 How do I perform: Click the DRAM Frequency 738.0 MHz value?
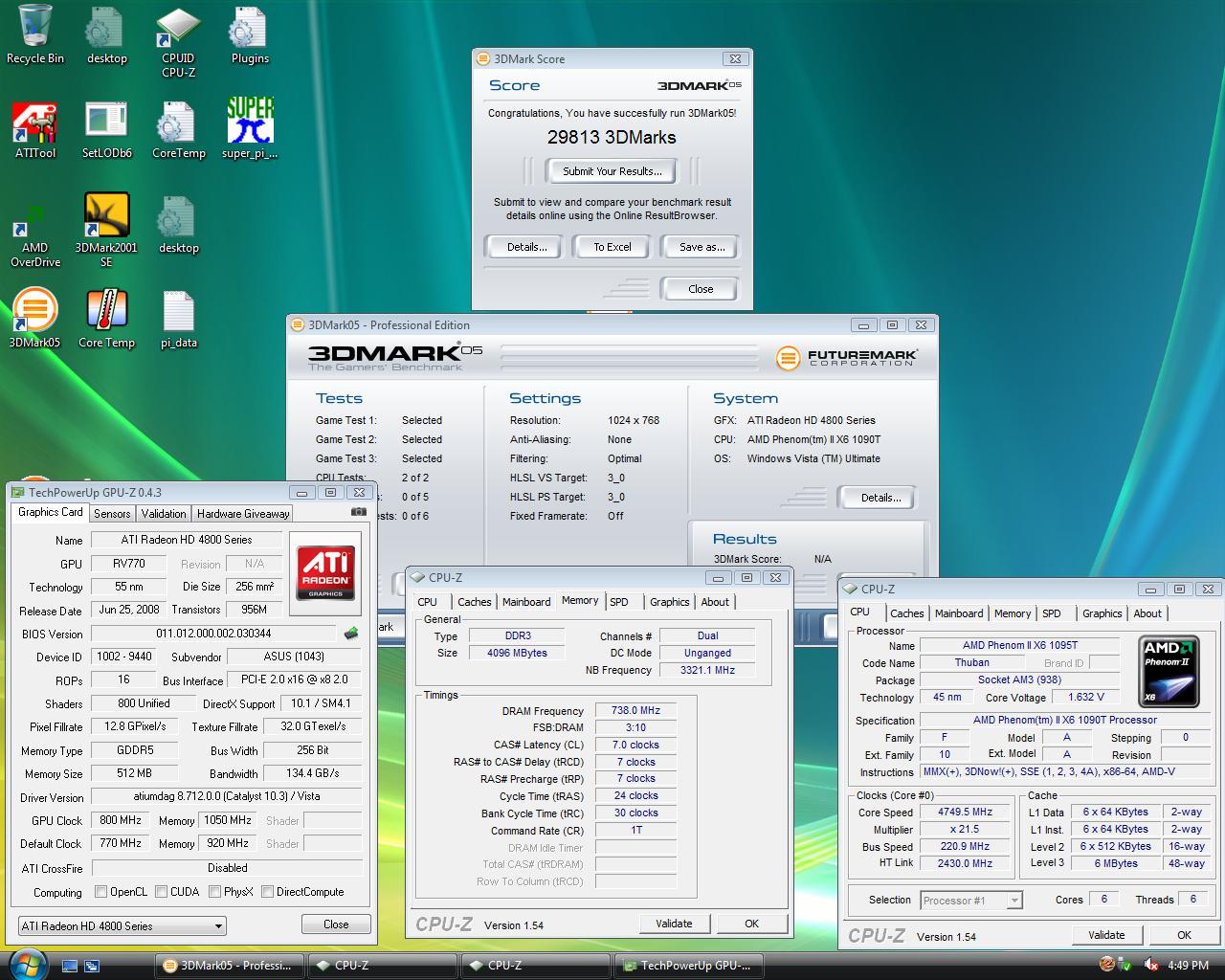pos(636,710)
